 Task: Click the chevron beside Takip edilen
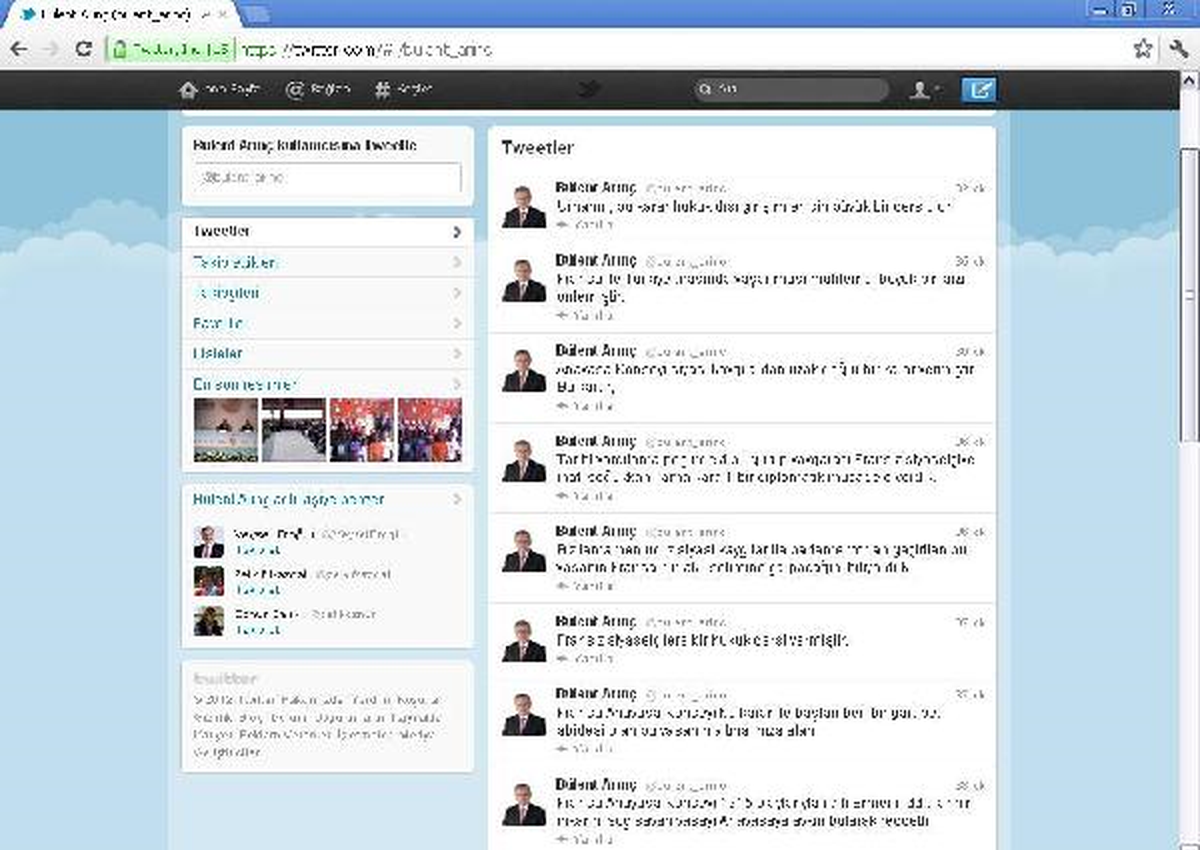457,263
